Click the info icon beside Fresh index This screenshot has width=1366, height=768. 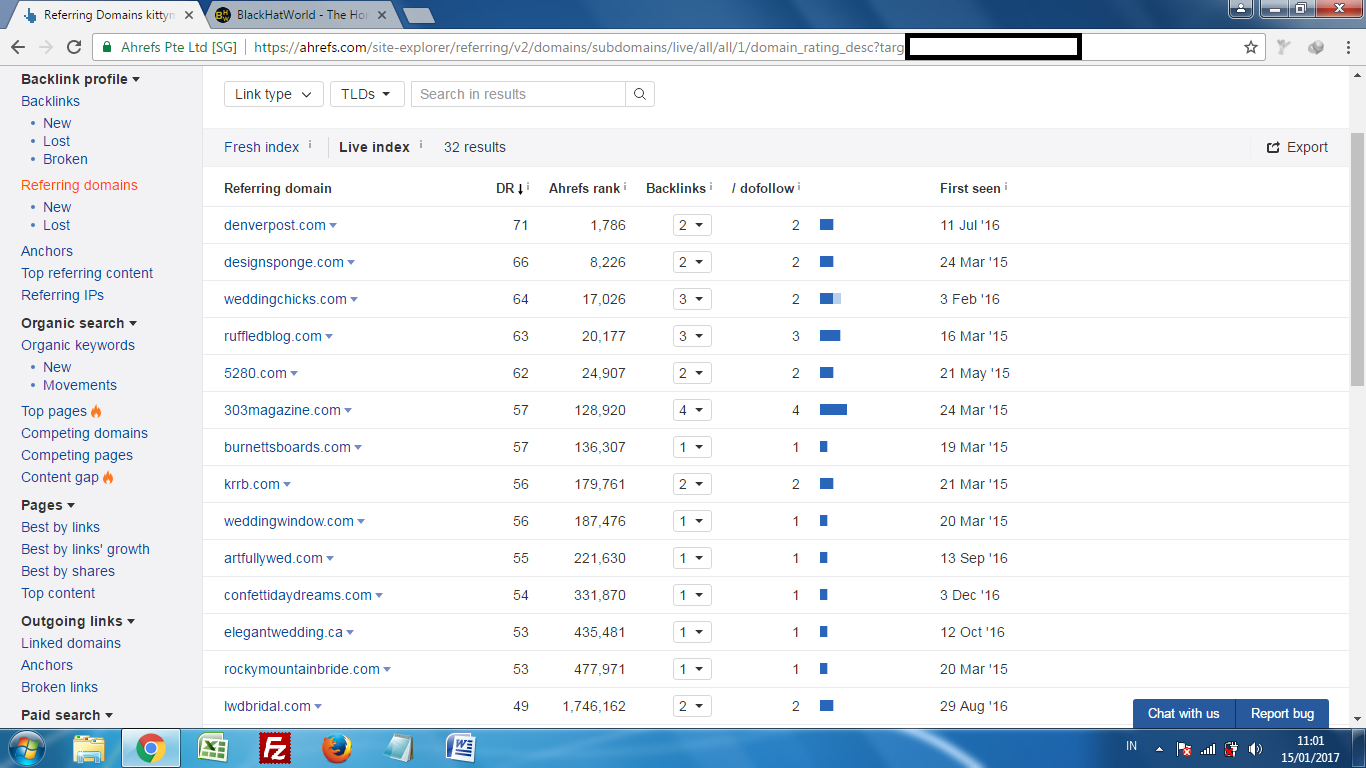pos(310,145)
